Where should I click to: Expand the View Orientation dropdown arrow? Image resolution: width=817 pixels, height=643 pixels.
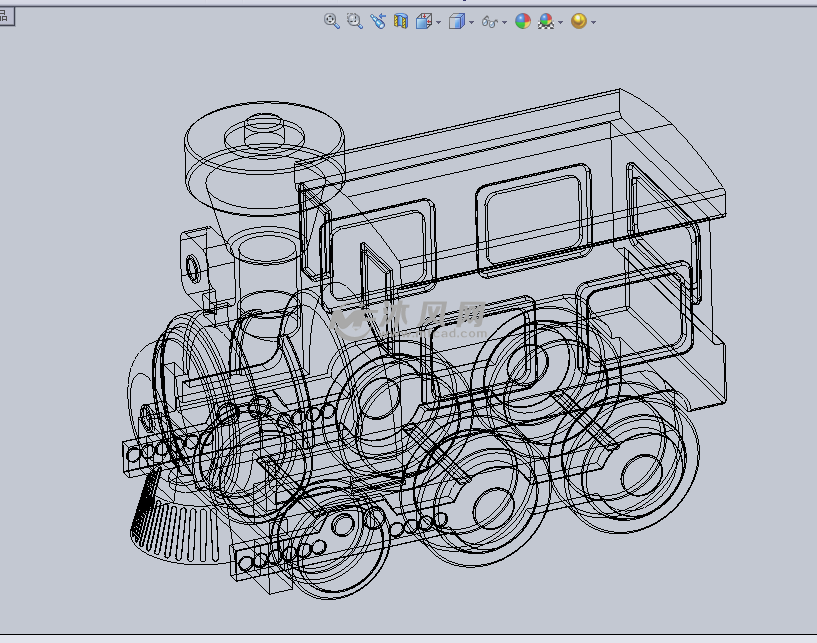(x=437, y=22)
